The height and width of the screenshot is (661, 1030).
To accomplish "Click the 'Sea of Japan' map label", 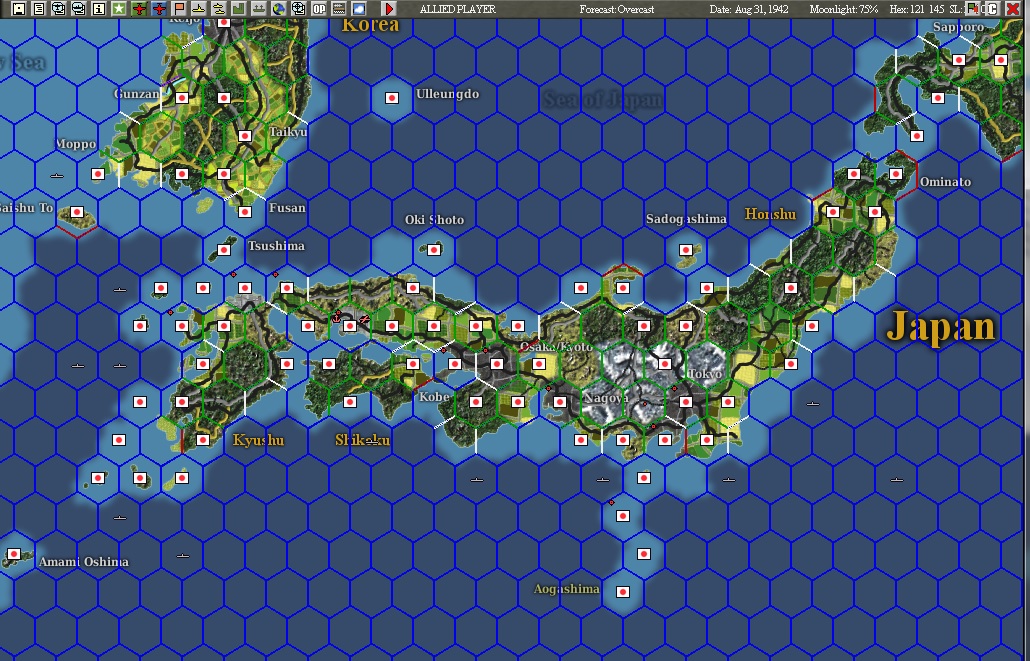I will tap(603, 99).
